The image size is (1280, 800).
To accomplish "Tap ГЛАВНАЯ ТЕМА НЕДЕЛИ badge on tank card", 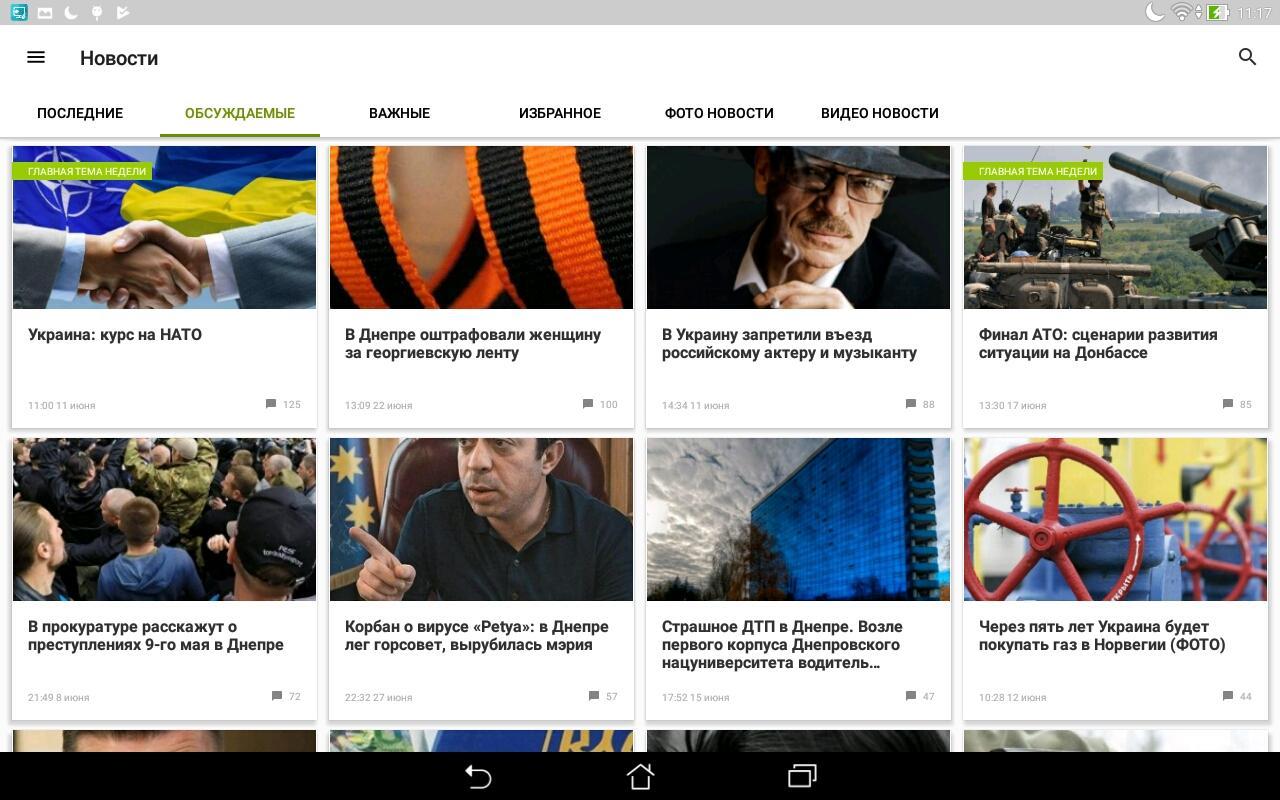I will [x=1034, y=171].
